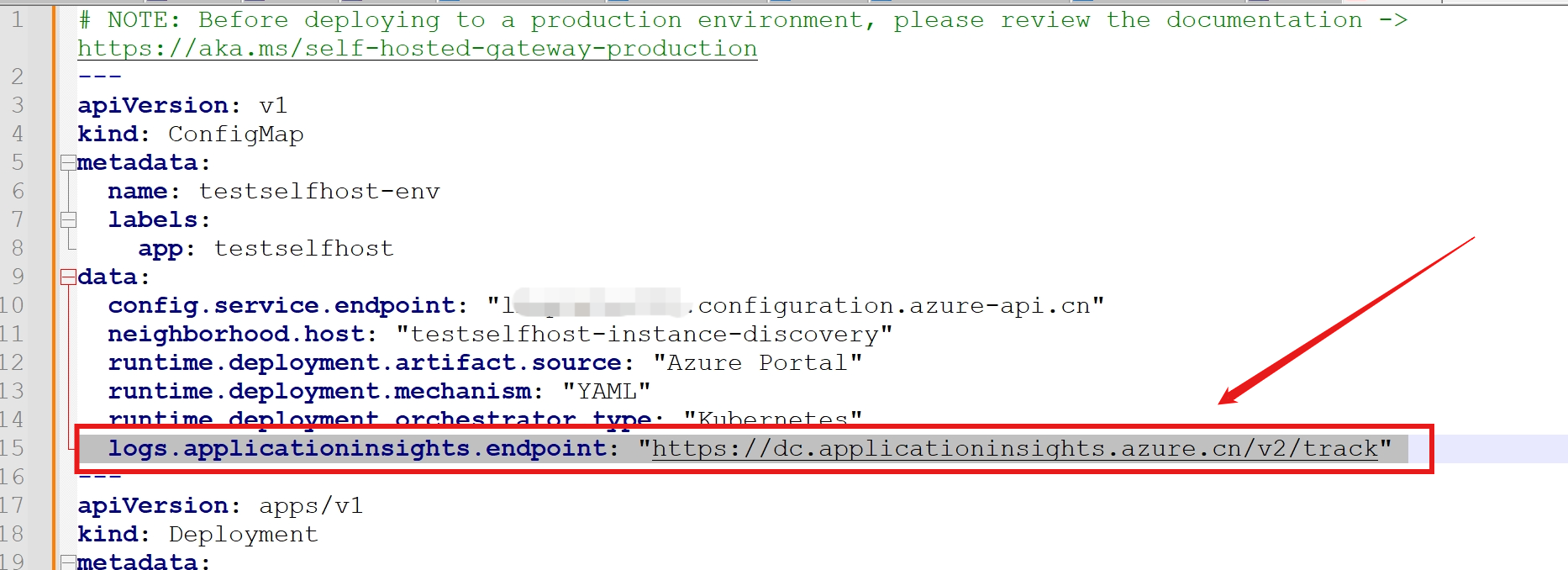This screenshot has width=1568, height=570.
Task: Collapse the metadata fold on line 5
Action: 68,163
